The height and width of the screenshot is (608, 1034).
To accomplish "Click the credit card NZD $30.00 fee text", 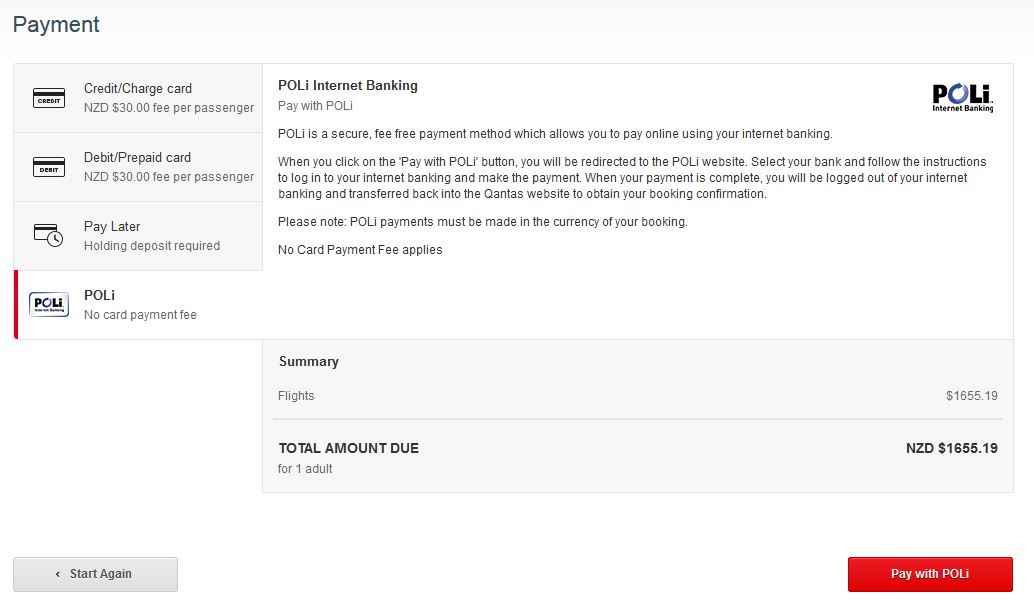I will click(169, 108).
